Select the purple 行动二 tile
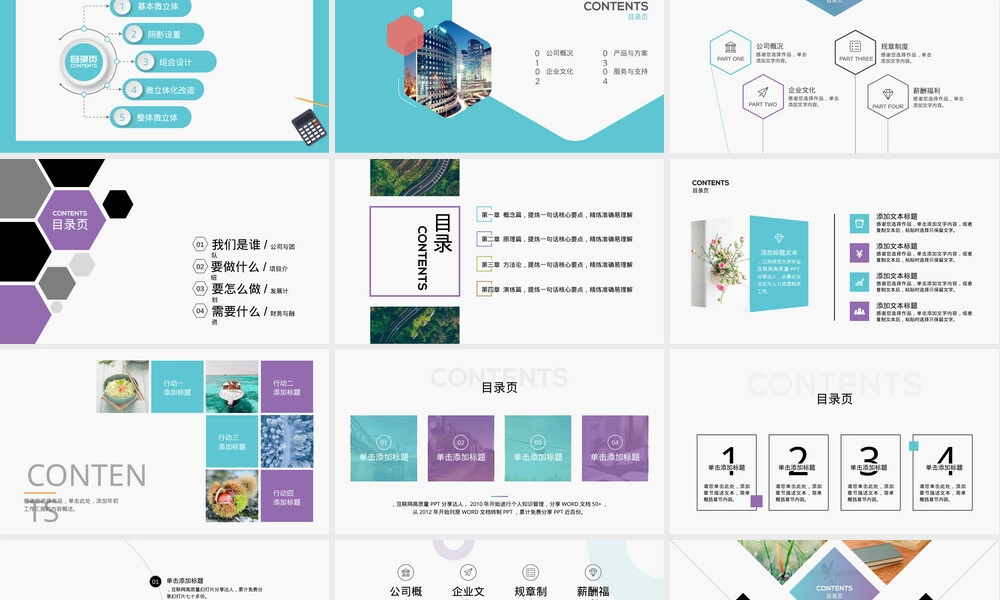Viewport: 1000px width, 600px height. coord(287,386)
